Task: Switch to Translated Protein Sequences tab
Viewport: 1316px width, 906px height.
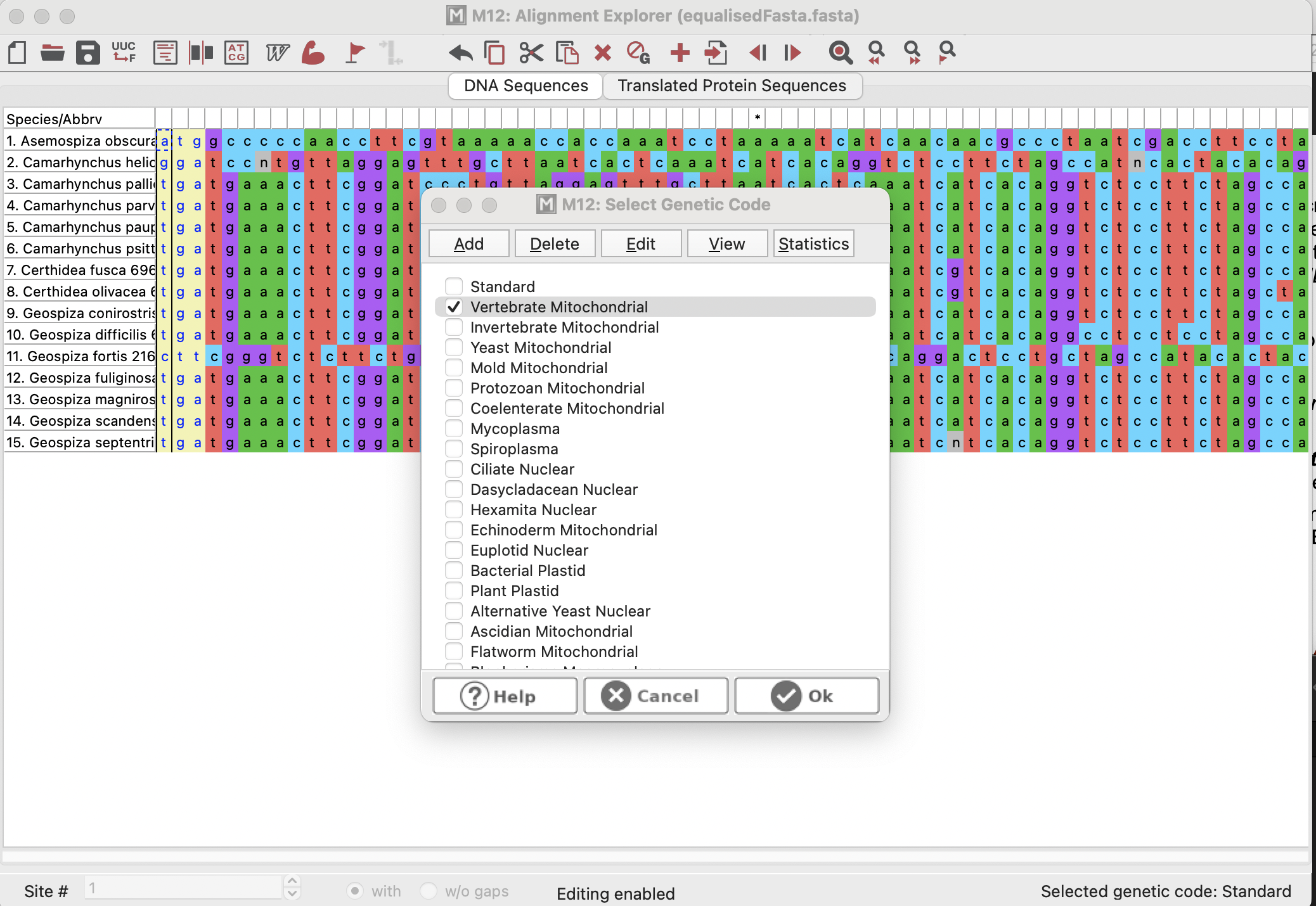Action: (x=732, y=86)
